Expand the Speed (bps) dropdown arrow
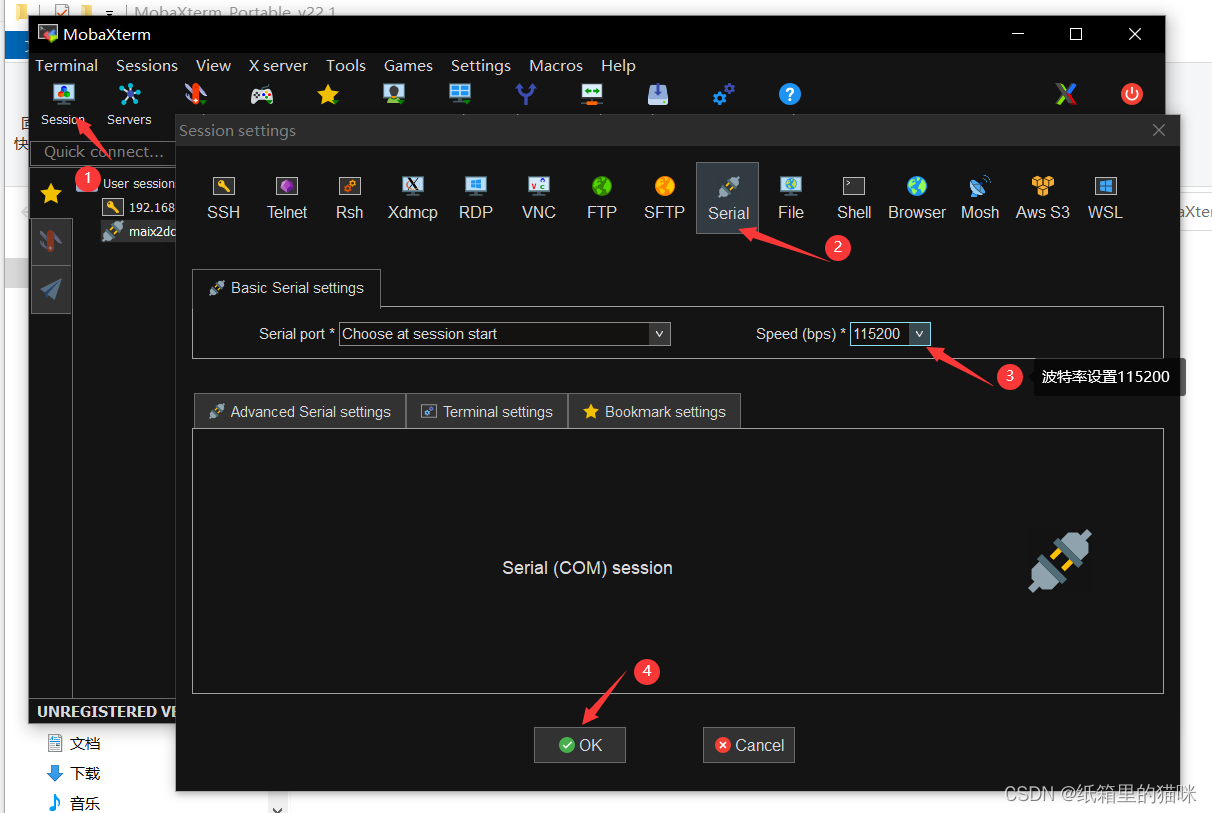The width and height of the screenshot is (1212, 813). pyautogui.click(x=919, y=334)
